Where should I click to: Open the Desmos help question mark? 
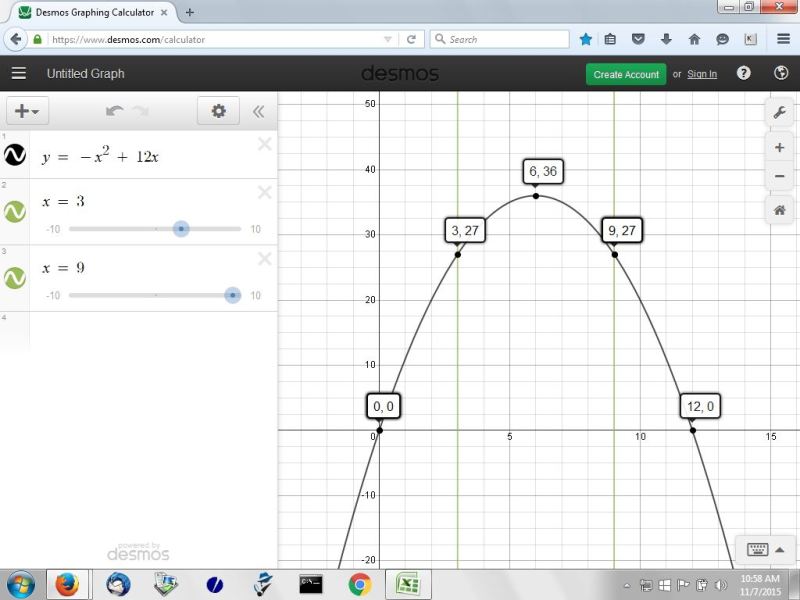[x=744, y=73]
